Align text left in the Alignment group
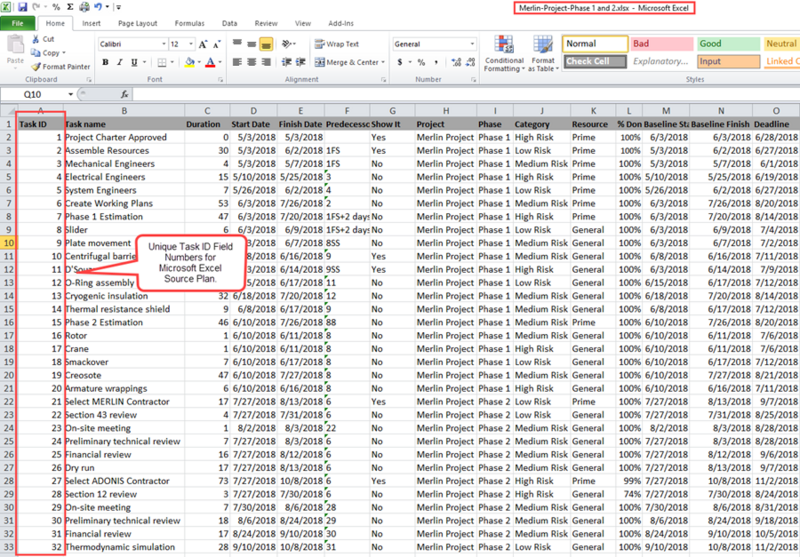The image size is (800, 557). [237, 62]
